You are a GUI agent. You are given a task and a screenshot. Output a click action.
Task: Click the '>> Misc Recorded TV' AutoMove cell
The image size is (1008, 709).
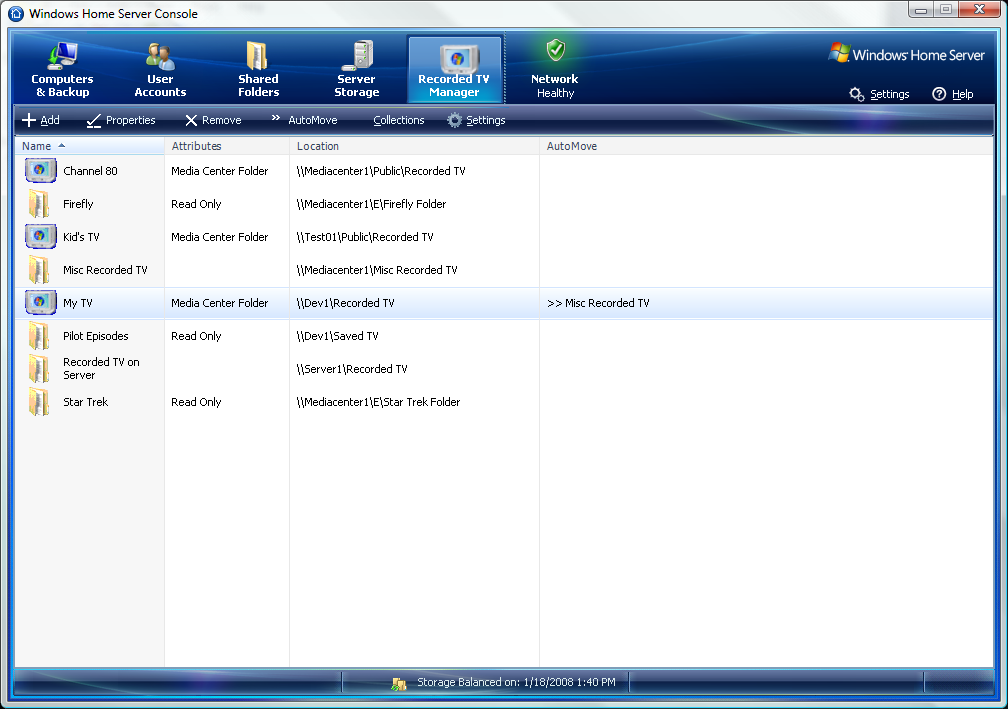[598, 303]
